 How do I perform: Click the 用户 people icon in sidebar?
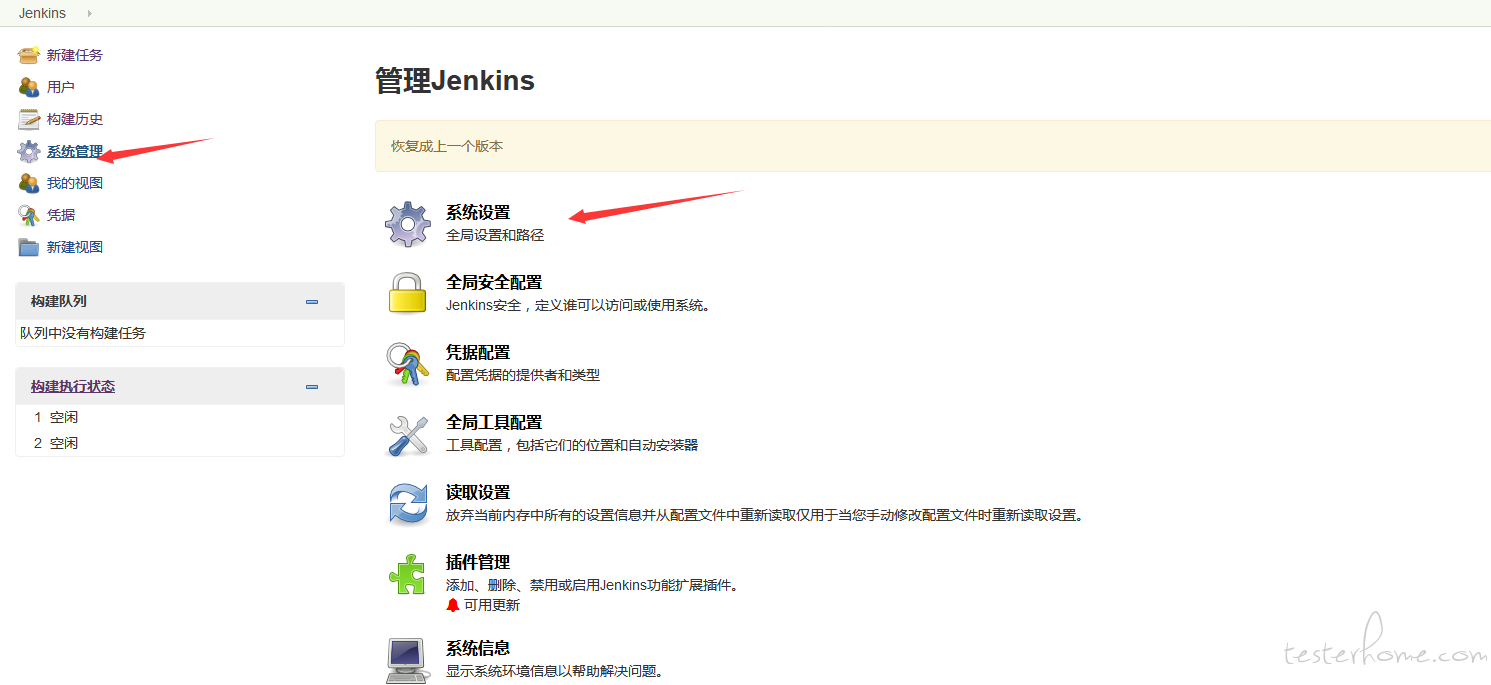[x=28, y=87]
